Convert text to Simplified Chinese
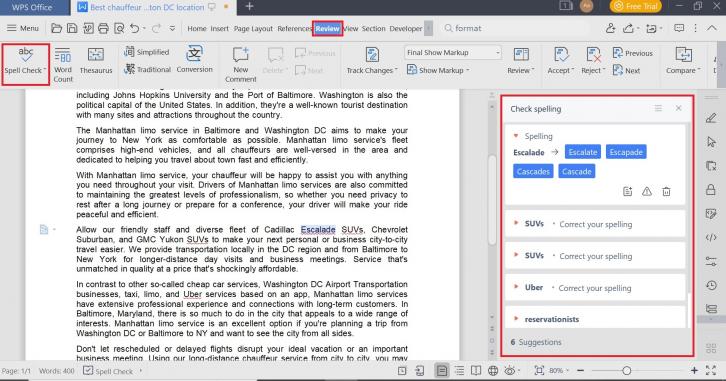Screen dimensions: 726x381 [147, 52]
